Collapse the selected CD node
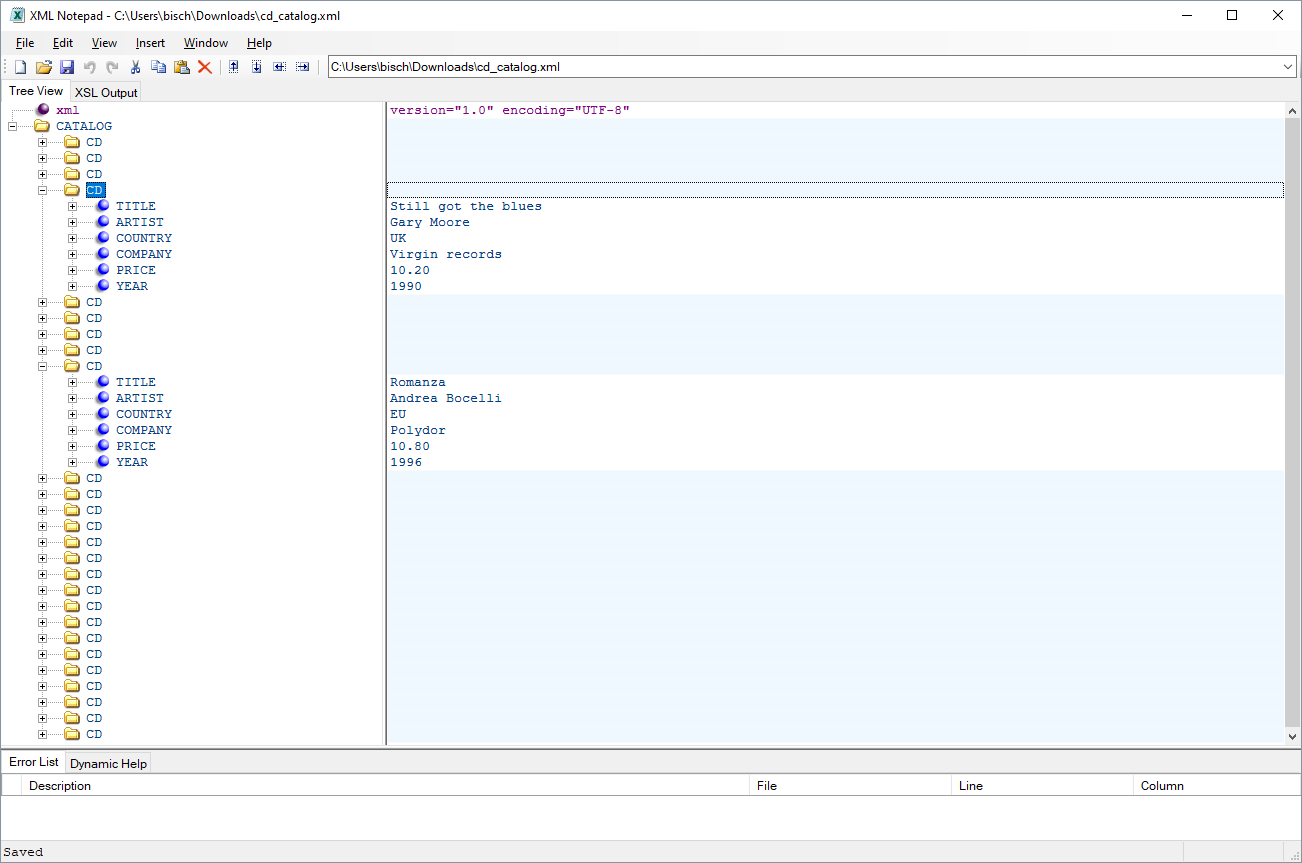 [x=41, y=189]
